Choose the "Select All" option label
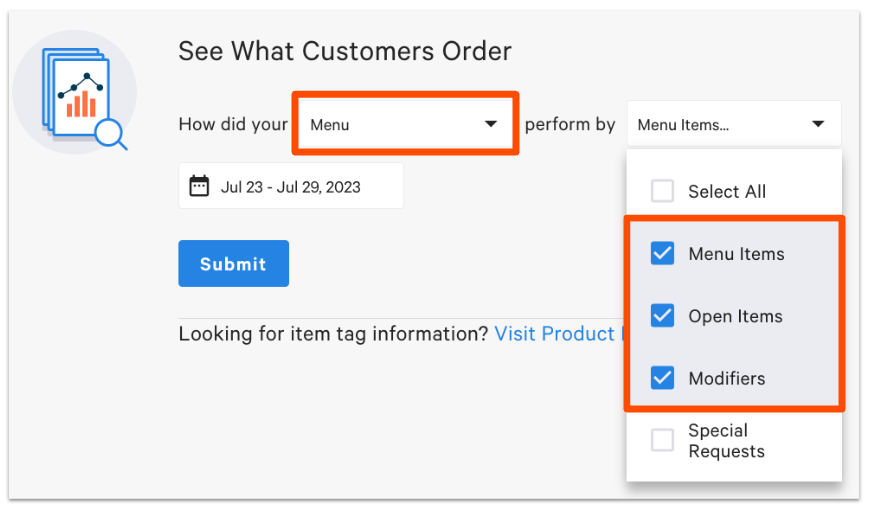Screen dimensions: 869x510 click(x=727, y=191)
